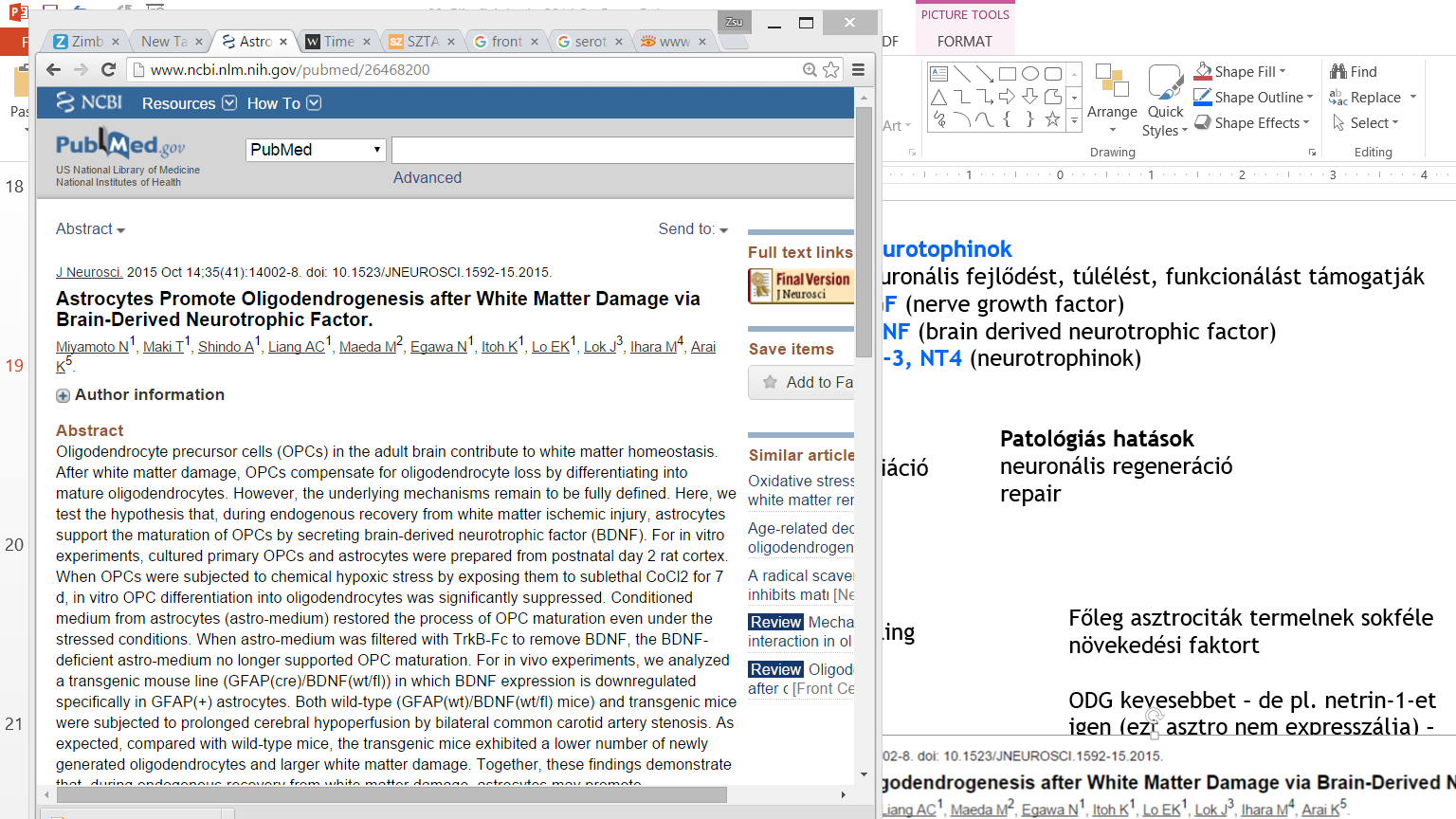Select slide 19 in PowerPoint thumbnail pane
Image resolution: width=1456 pixels, height=819 pixels.
click(x=14, y=365)
